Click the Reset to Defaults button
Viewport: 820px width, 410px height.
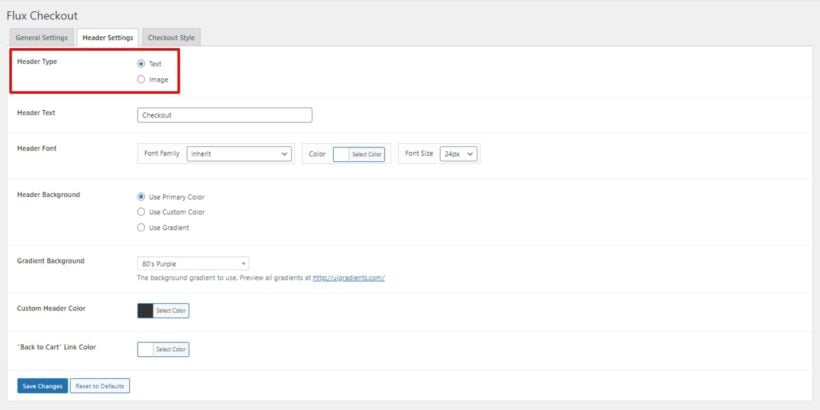point(100,386)
